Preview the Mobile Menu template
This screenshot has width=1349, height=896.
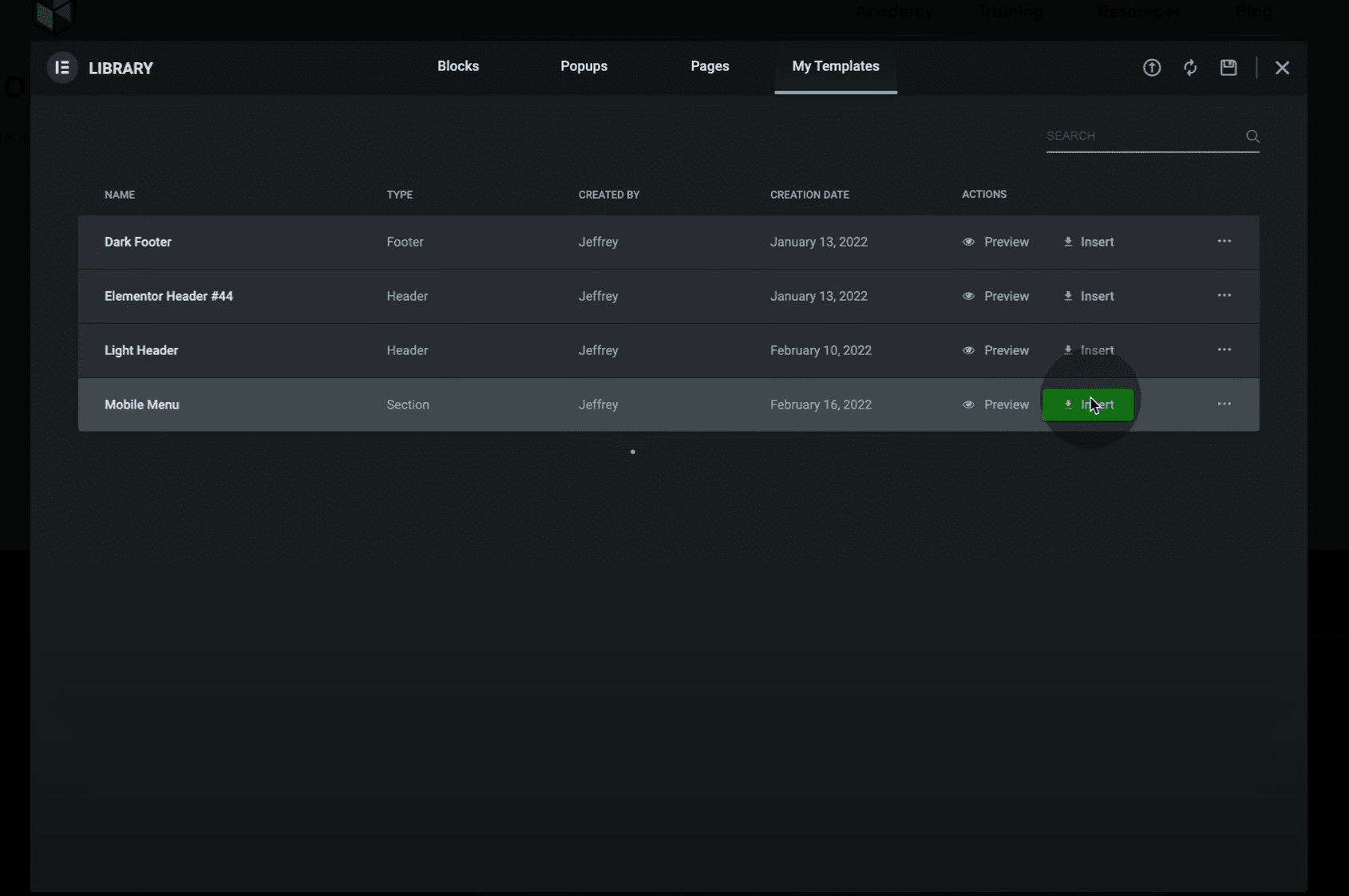coord(995,405)
